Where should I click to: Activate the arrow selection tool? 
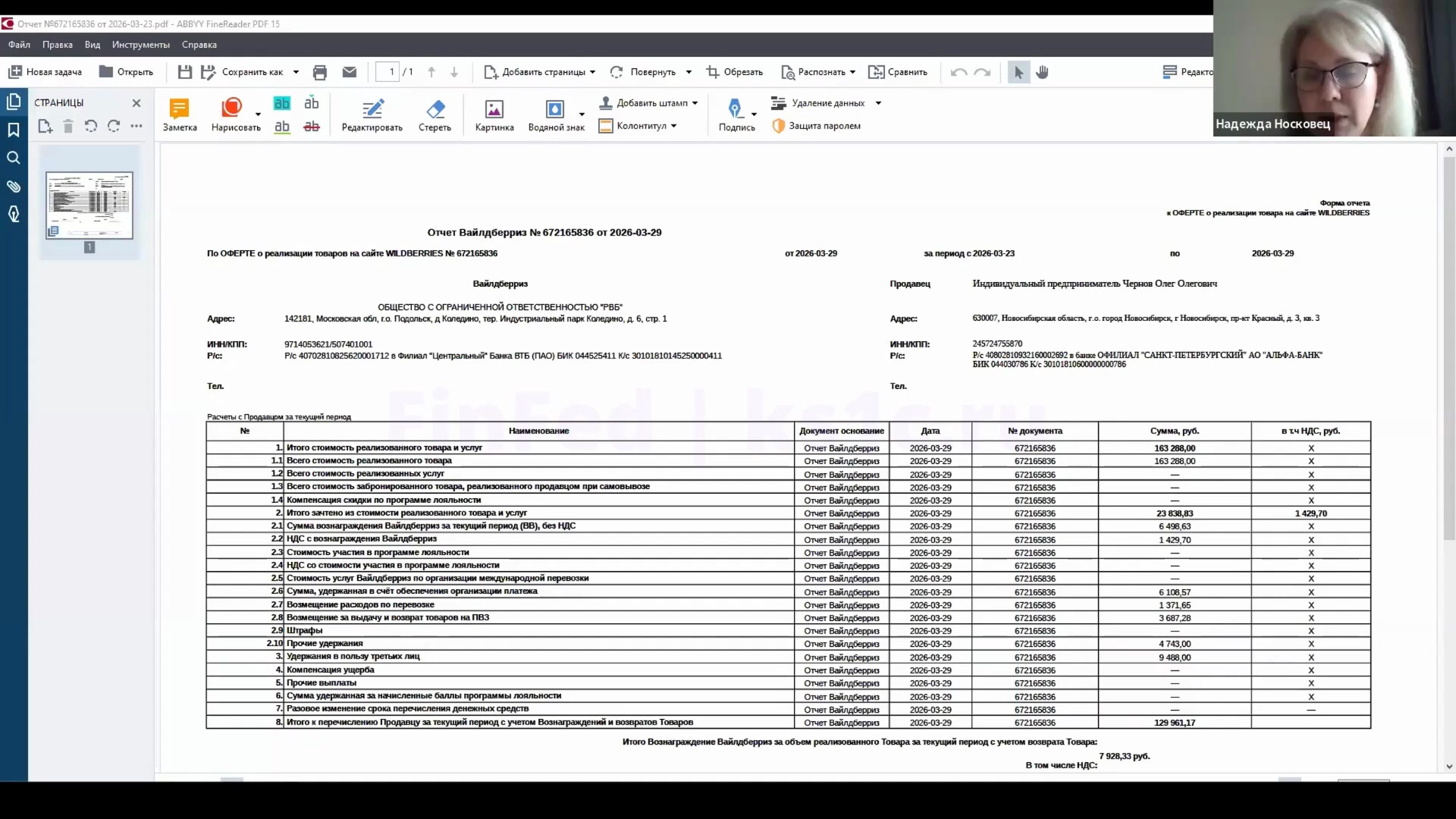1018,72
